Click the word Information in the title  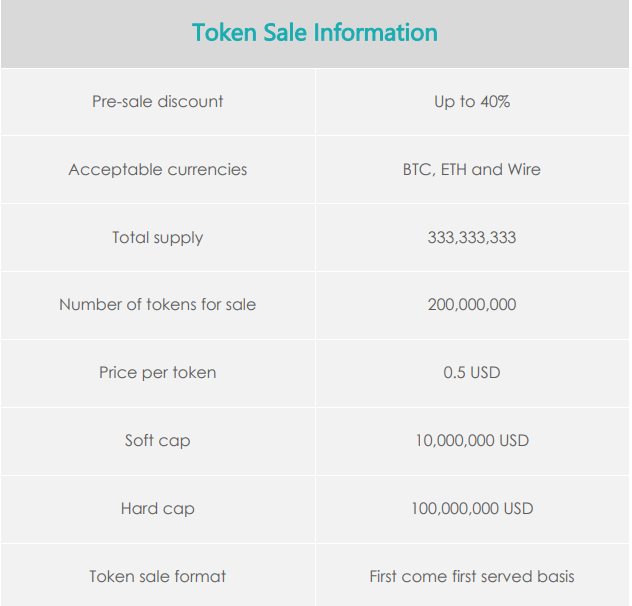pyautogui.click(x=376, y=33)
